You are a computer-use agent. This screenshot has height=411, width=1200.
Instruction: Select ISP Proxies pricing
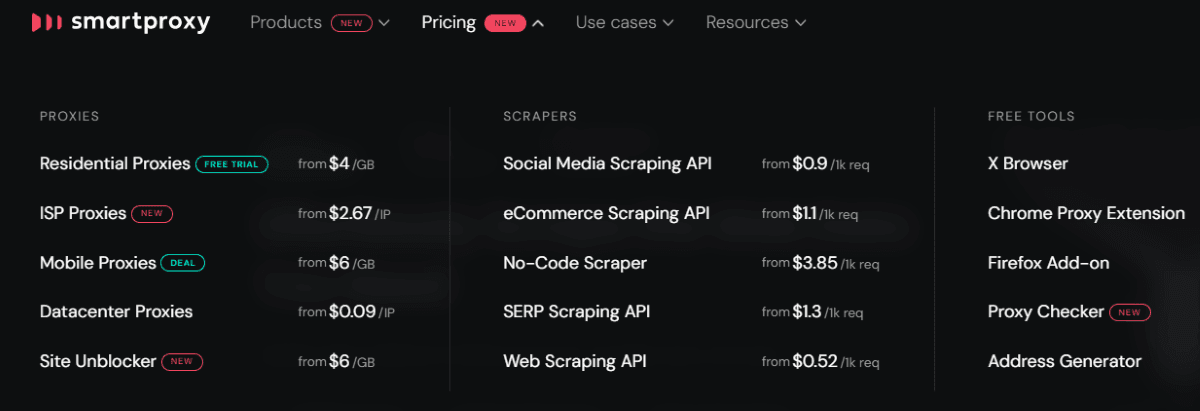[83, 213]
